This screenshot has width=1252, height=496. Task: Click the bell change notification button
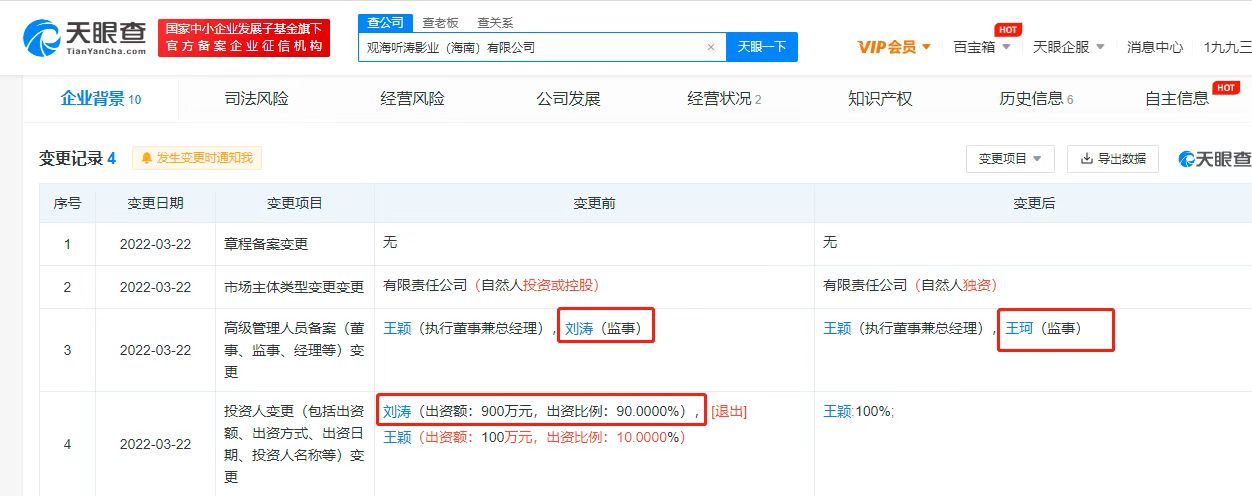[x=197, y=158]
